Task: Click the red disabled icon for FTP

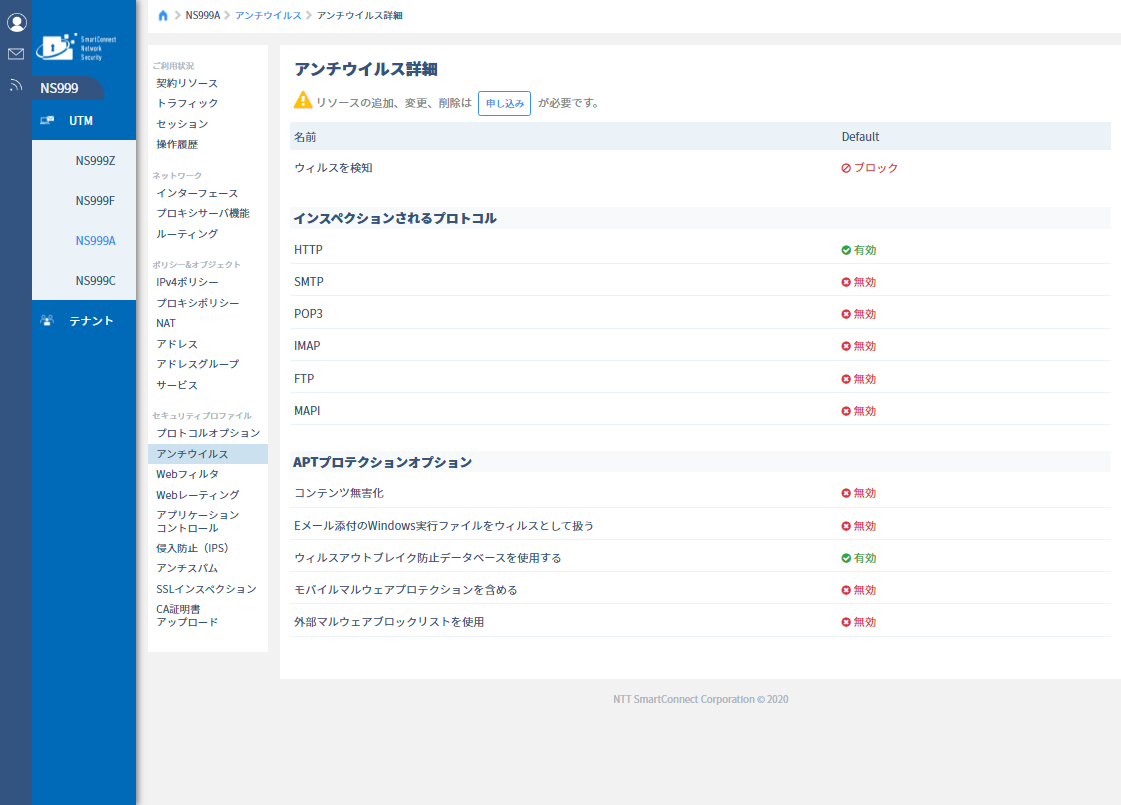Action: [846, 379]
